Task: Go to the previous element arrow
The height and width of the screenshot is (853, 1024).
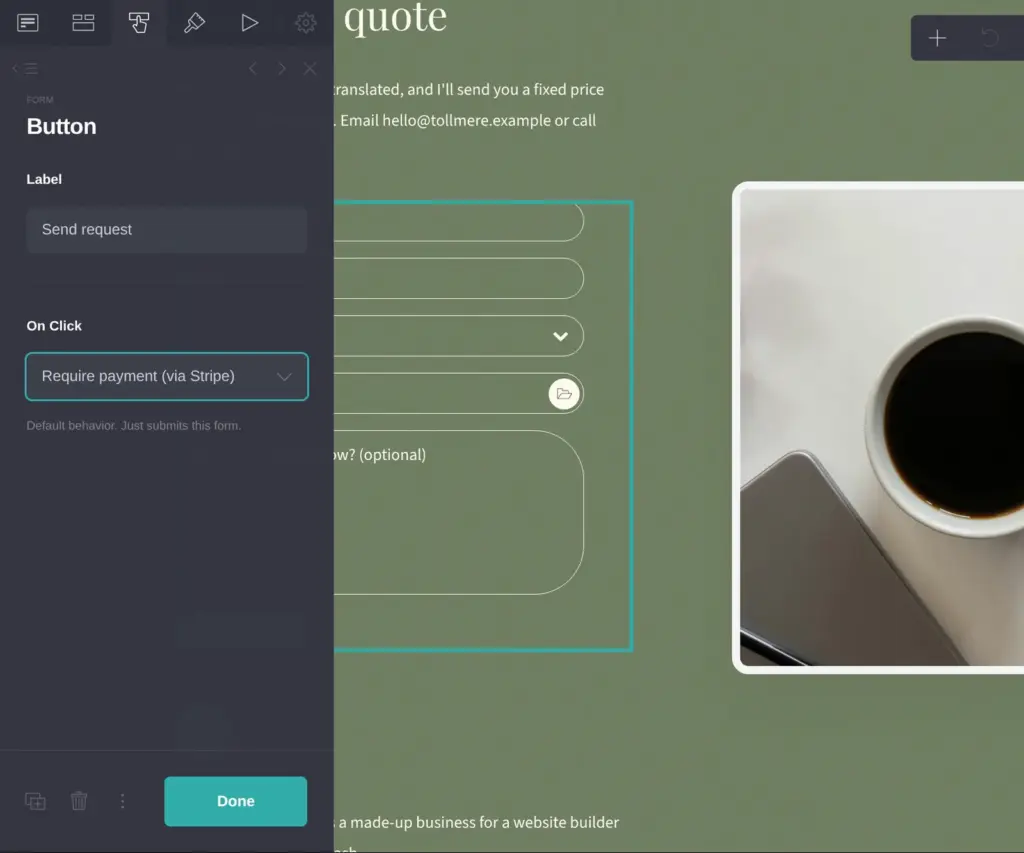Action: click(x=253, y=69)
